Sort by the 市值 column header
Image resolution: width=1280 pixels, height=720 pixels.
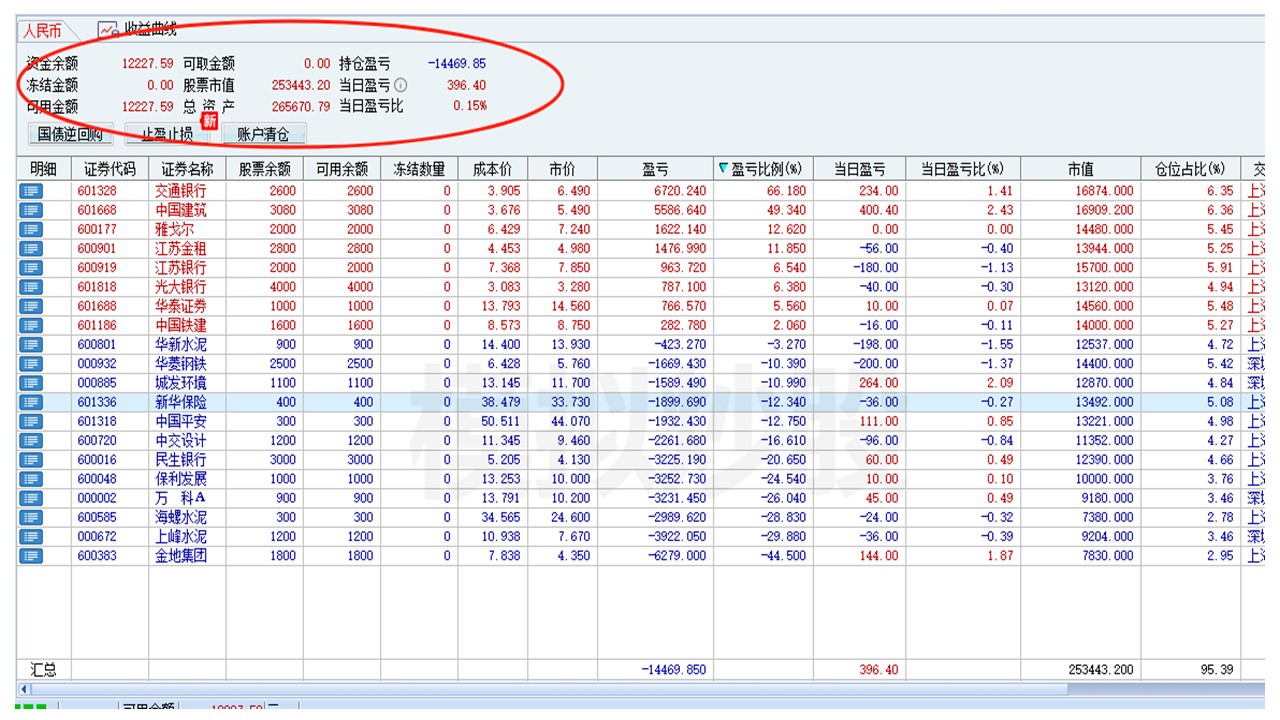(1081, 169)
